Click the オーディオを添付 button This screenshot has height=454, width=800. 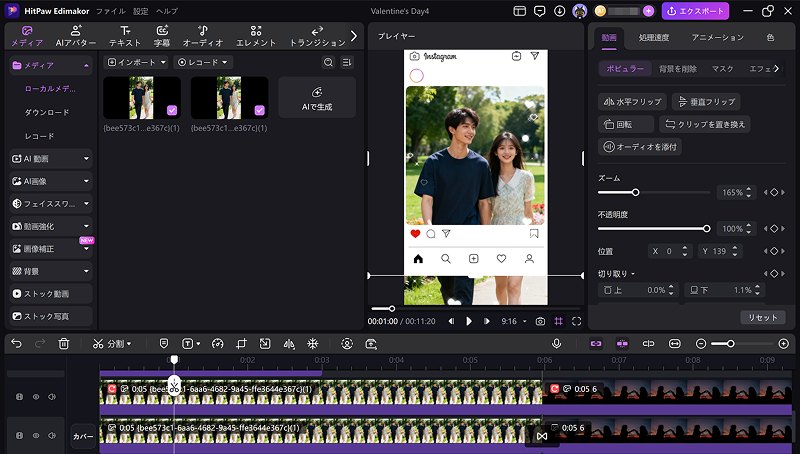[640, 146]
